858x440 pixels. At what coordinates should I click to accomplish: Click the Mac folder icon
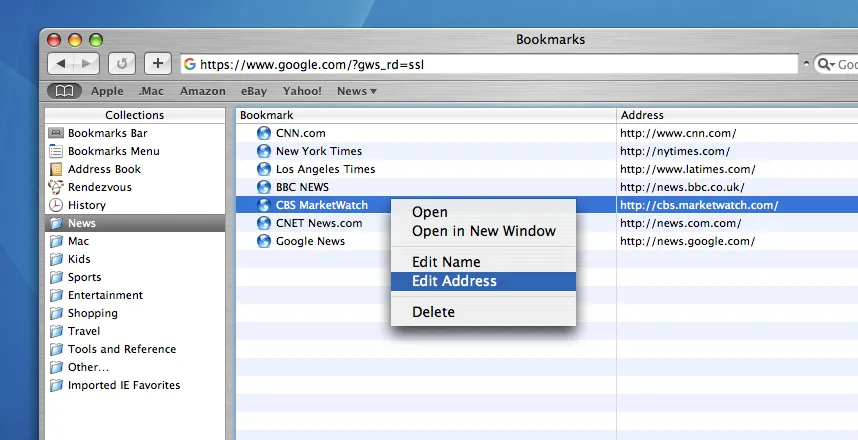click(56, 241)
